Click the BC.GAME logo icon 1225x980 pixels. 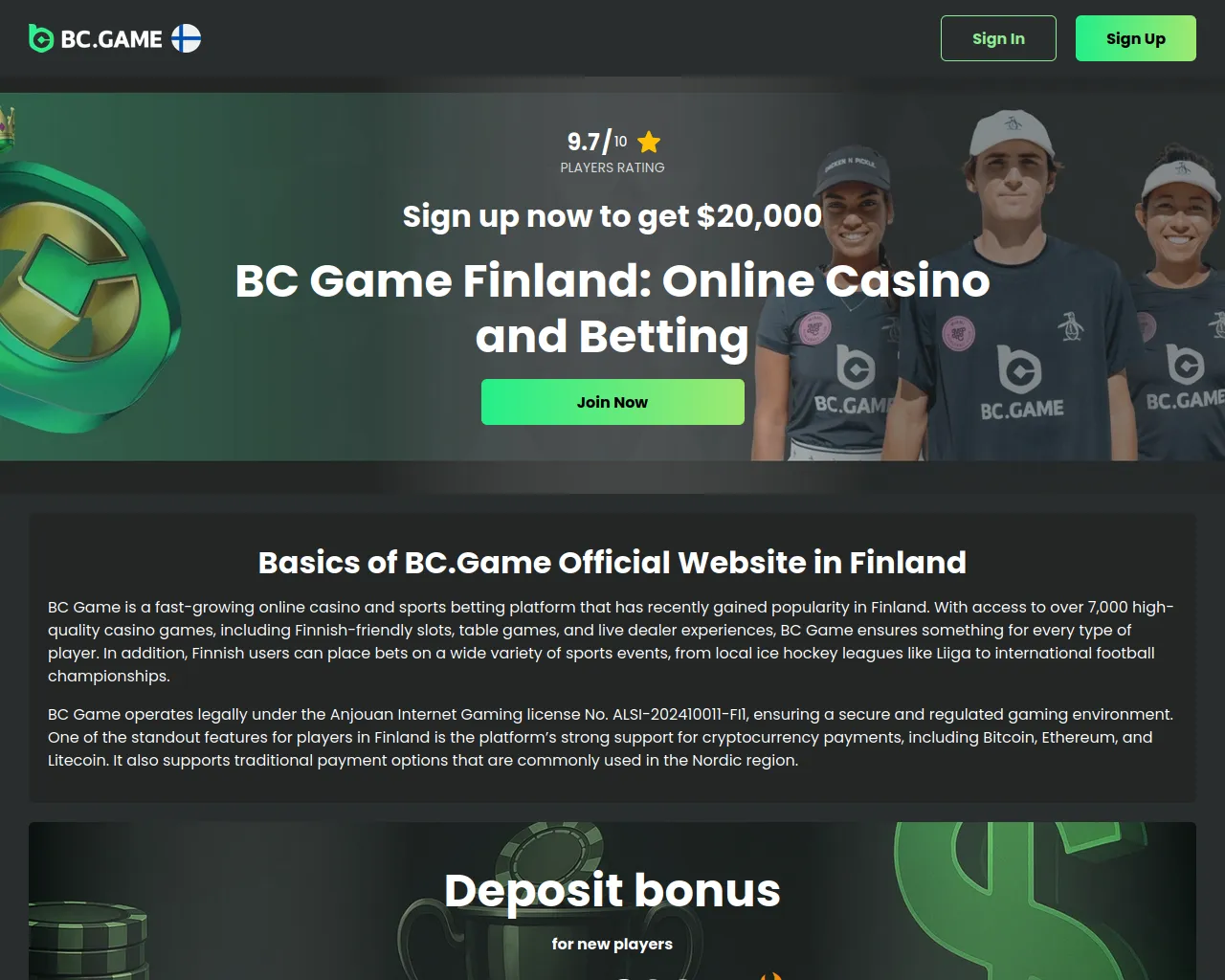pos(41,38)
